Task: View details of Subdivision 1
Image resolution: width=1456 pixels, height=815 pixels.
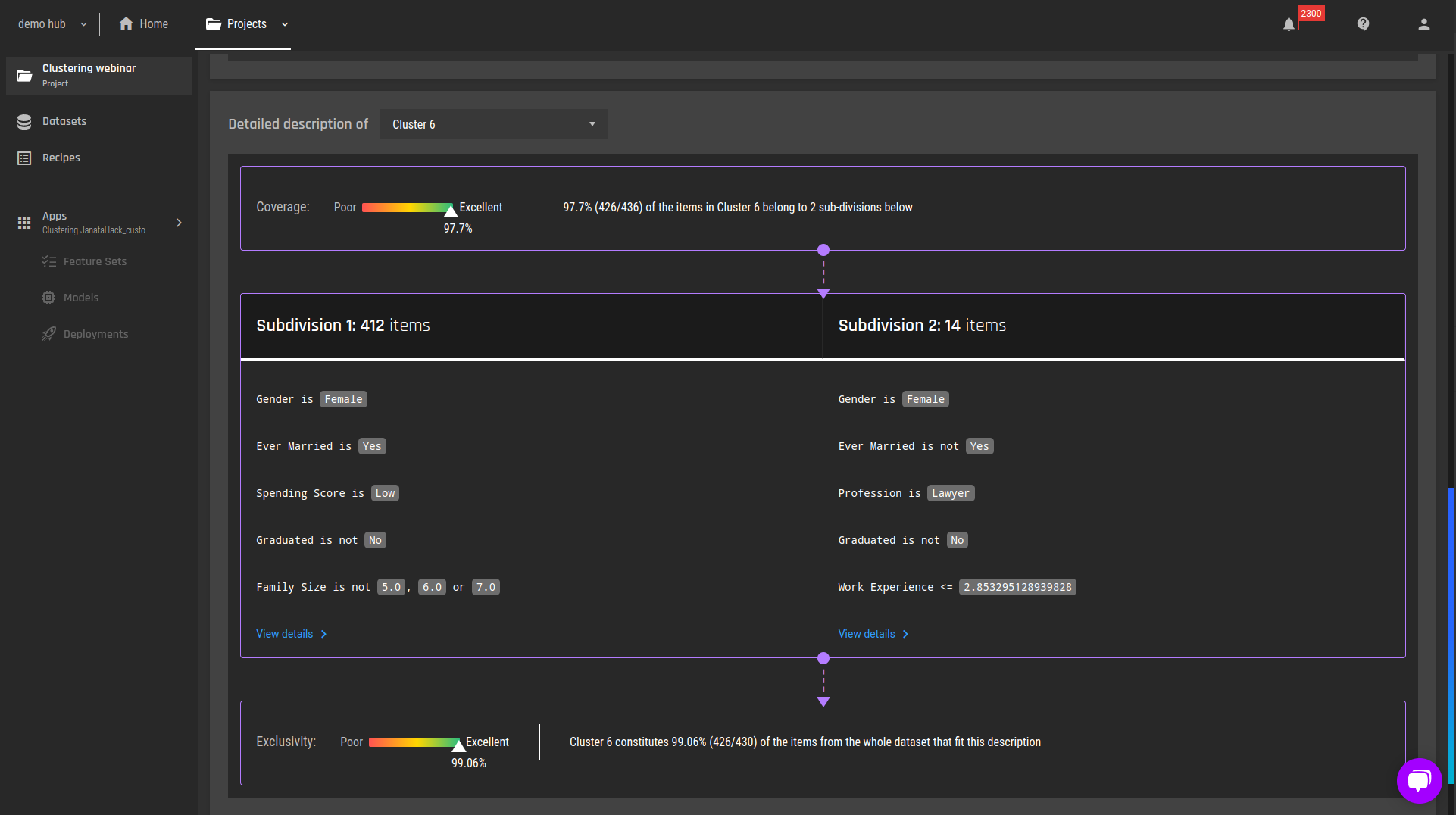Action: (x=292, y=634)
